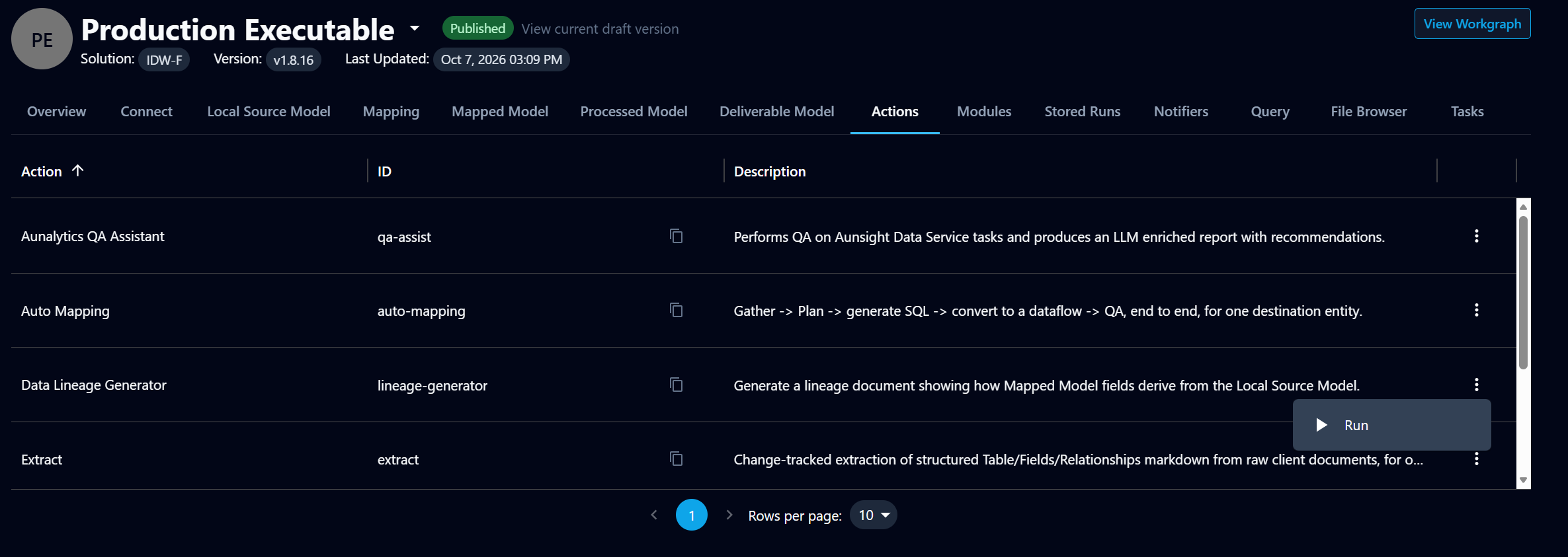Open the File Browser tab
The image size is (1568, 557).
(1369, 112)
